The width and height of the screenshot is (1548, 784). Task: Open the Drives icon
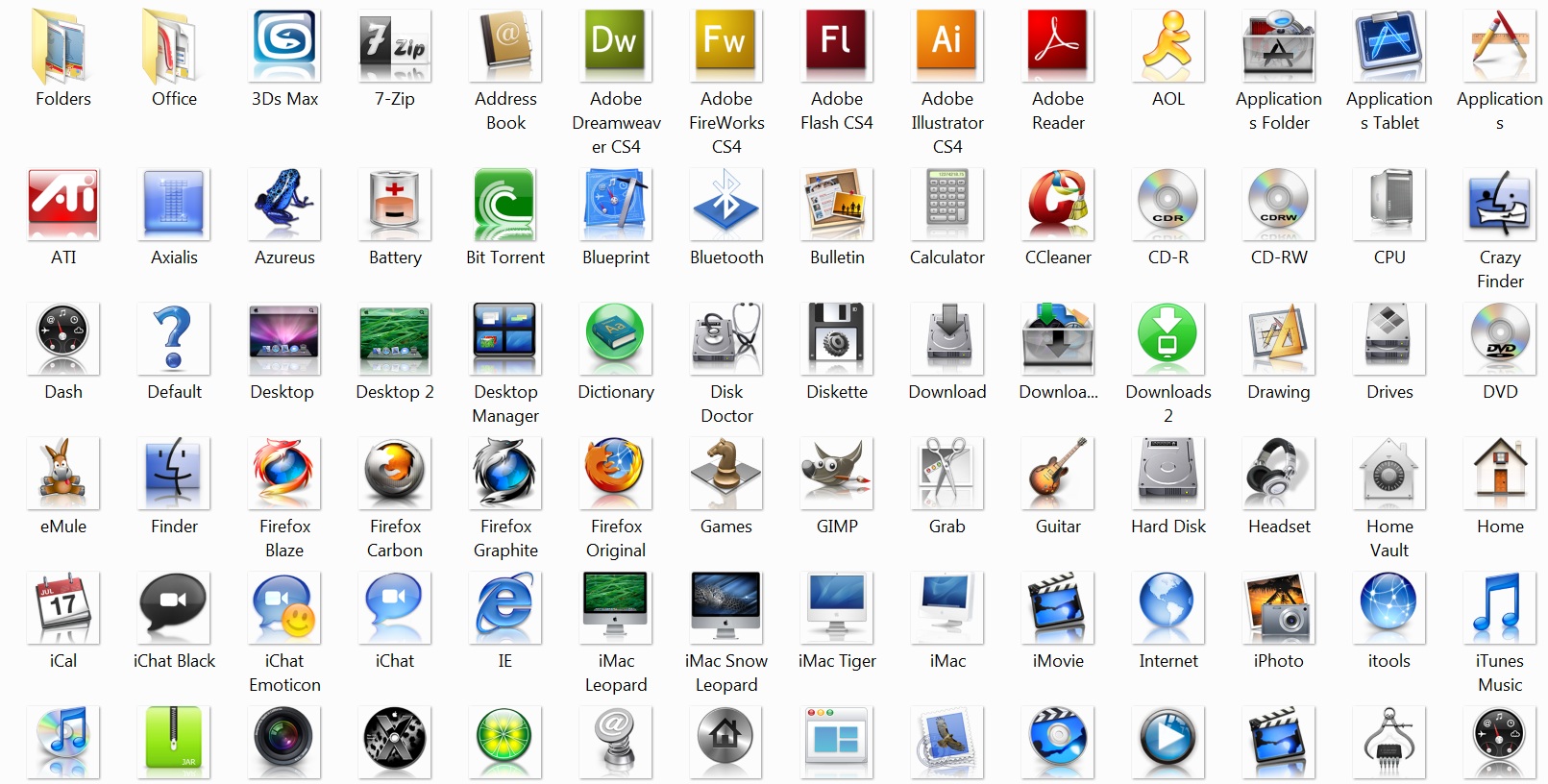click(1389, 338)
